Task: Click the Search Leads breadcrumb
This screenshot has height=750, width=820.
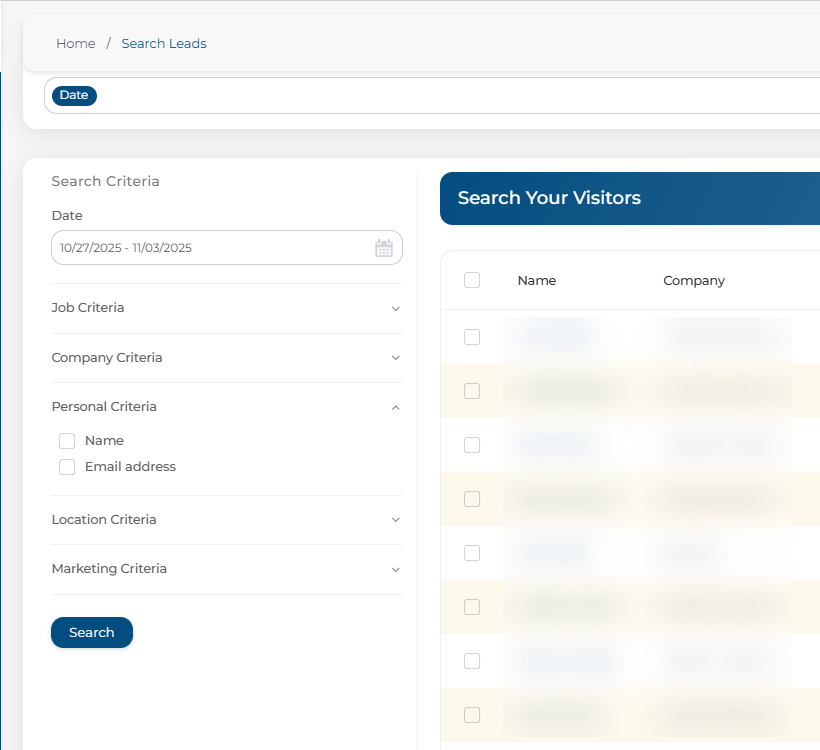Action: 164,44
